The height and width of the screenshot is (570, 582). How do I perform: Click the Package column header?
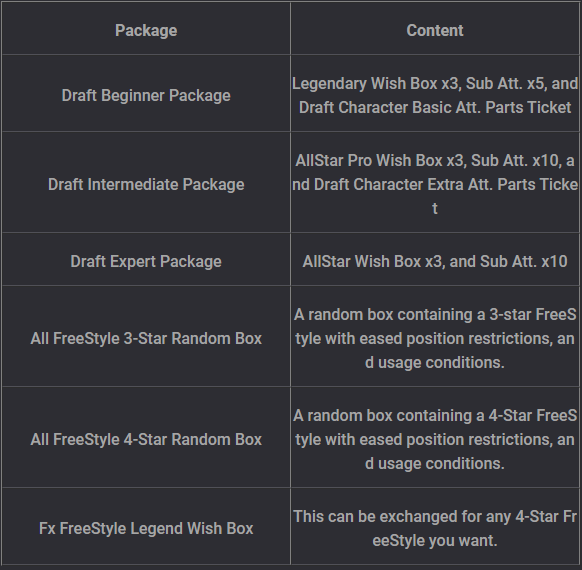click(x=146, y=30)
